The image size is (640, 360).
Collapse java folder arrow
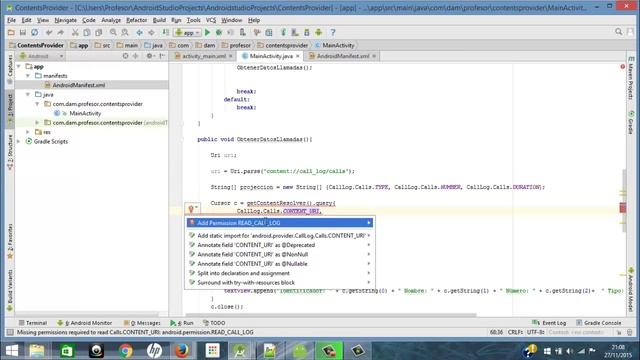point(28,94)
